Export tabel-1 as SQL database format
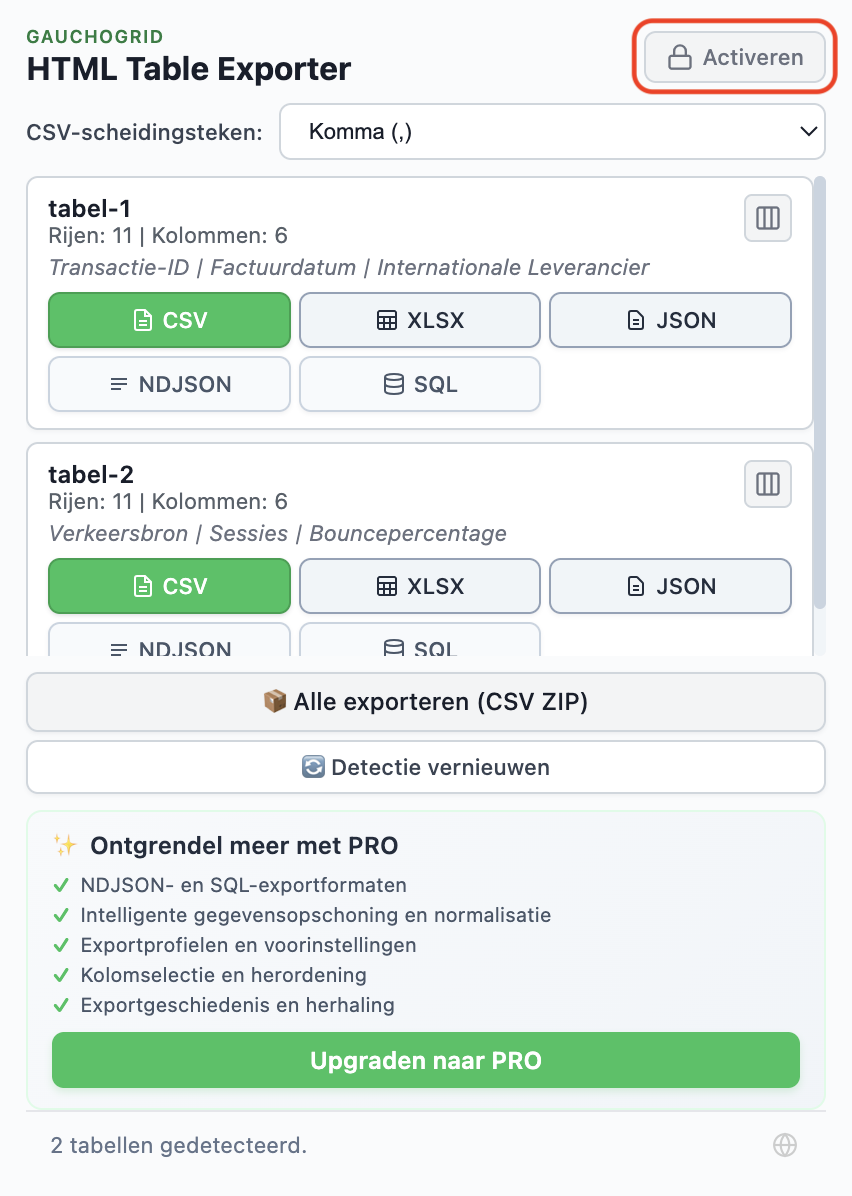 coord(419,384)
